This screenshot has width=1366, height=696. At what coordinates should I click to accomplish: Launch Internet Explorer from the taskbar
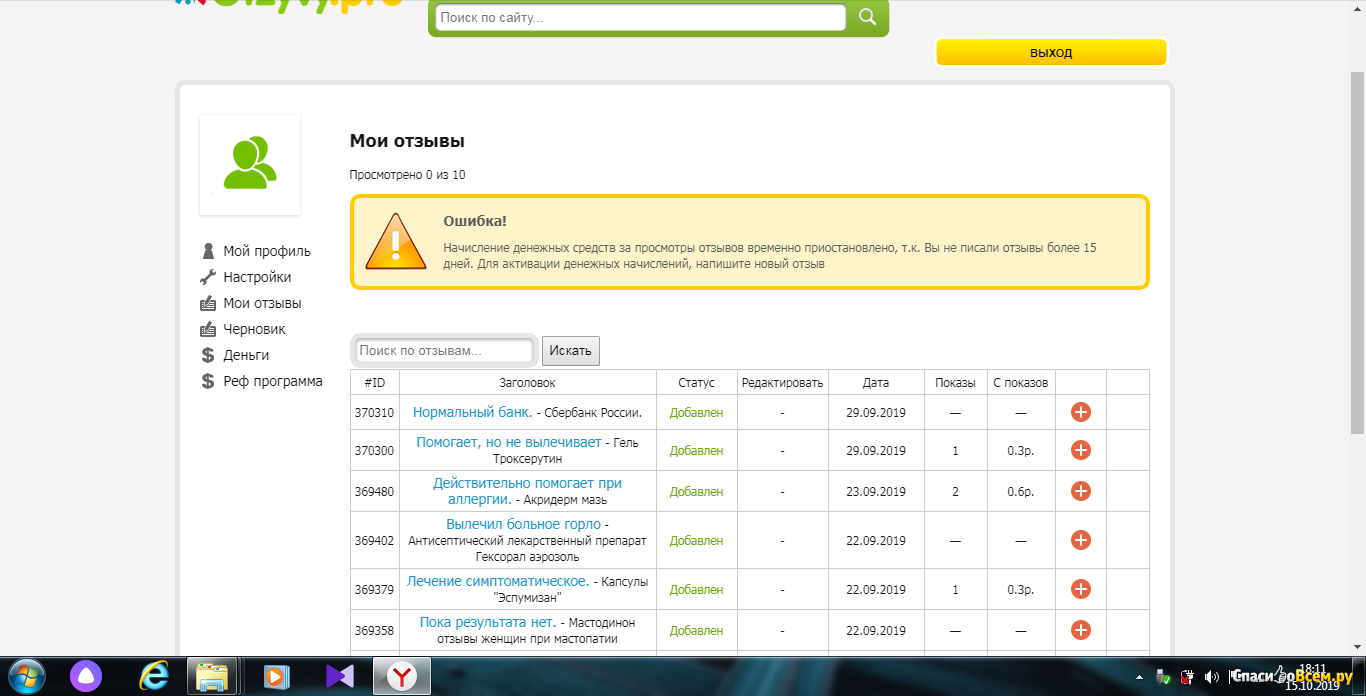click(153, 676)
